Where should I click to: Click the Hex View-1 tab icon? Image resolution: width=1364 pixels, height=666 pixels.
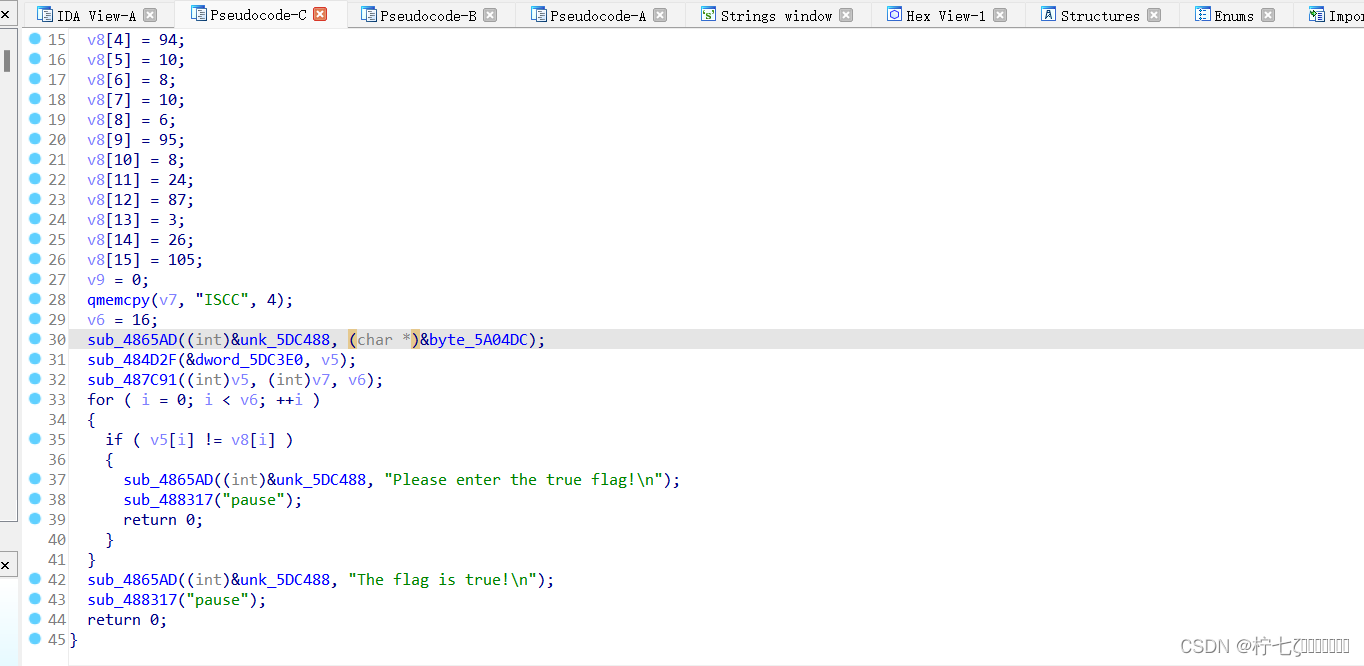893,14
